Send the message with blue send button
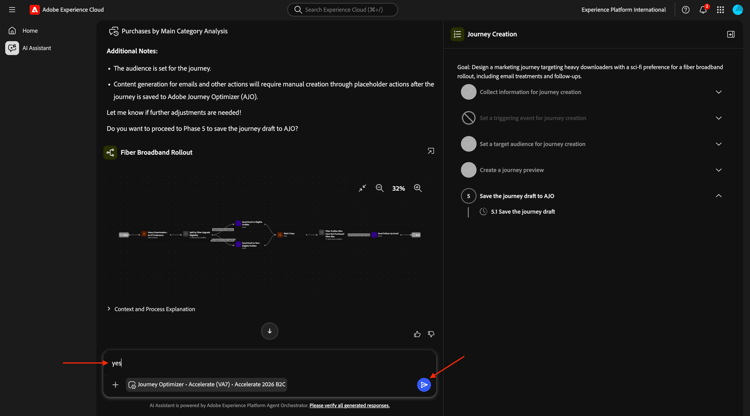750x416 pixels. (424, 384)
